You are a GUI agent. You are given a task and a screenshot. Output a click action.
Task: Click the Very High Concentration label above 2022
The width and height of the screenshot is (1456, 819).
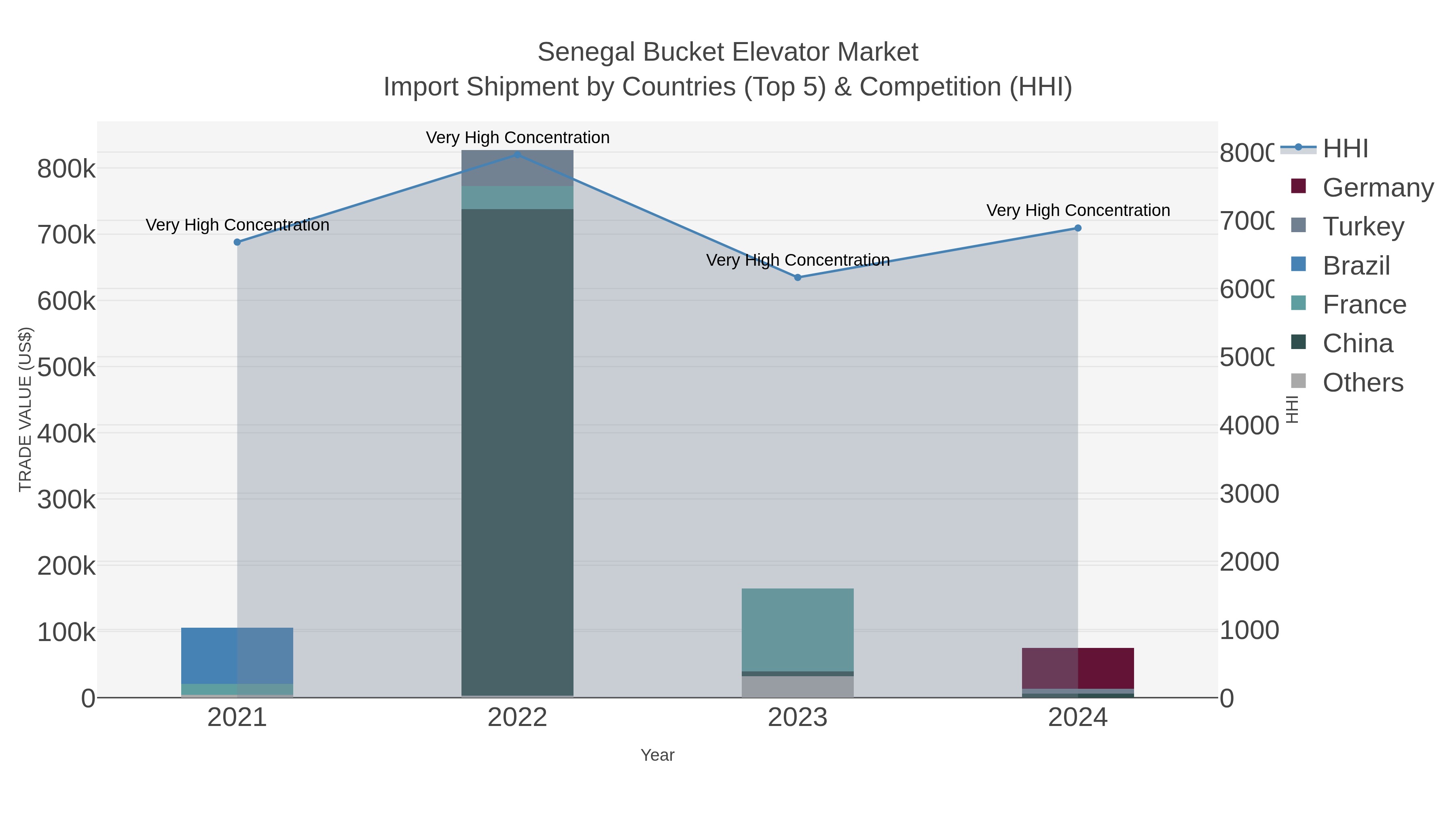point(518,138)
